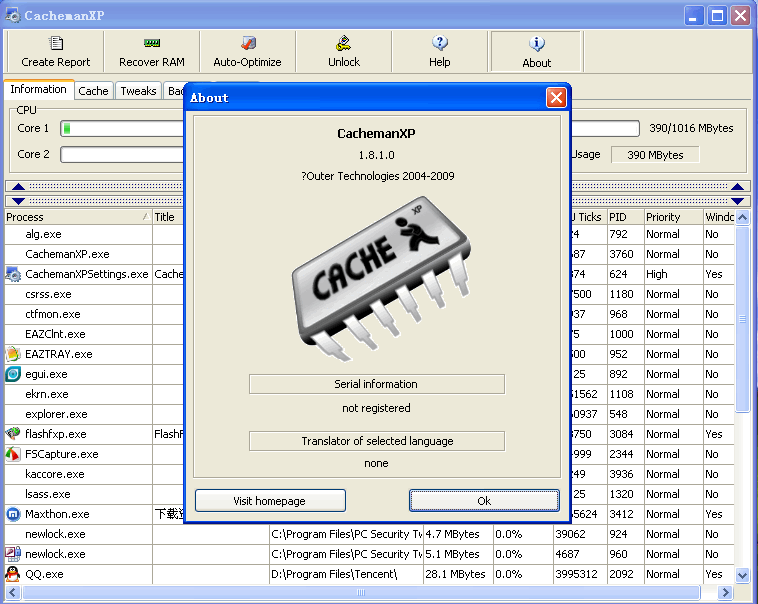Click the Unlock key icon
The width and height of the screenshot is (758, 604).
point(344,43)
